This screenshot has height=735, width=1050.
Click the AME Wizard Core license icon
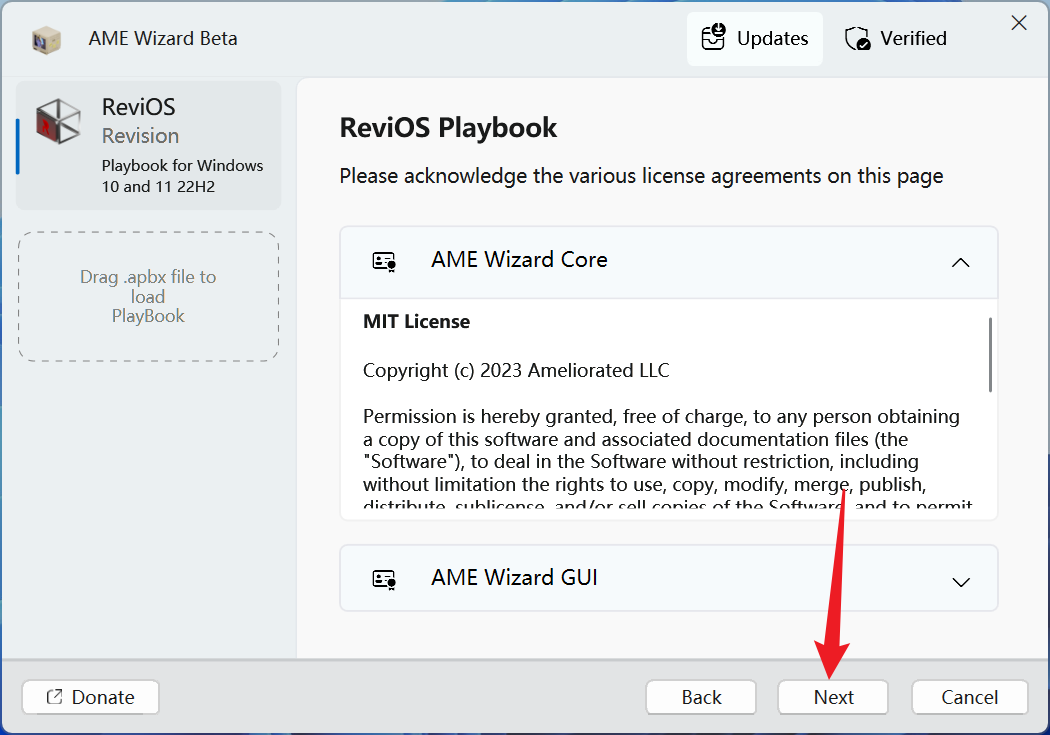point(384,261)
